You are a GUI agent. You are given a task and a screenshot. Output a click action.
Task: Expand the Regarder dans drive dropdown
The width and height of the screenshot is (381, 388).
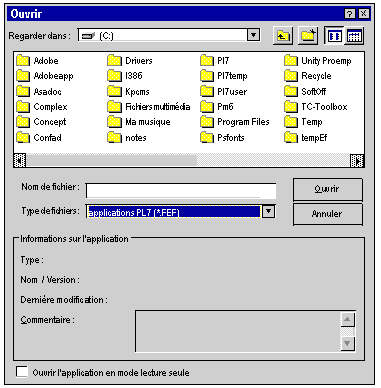(253, 35)
